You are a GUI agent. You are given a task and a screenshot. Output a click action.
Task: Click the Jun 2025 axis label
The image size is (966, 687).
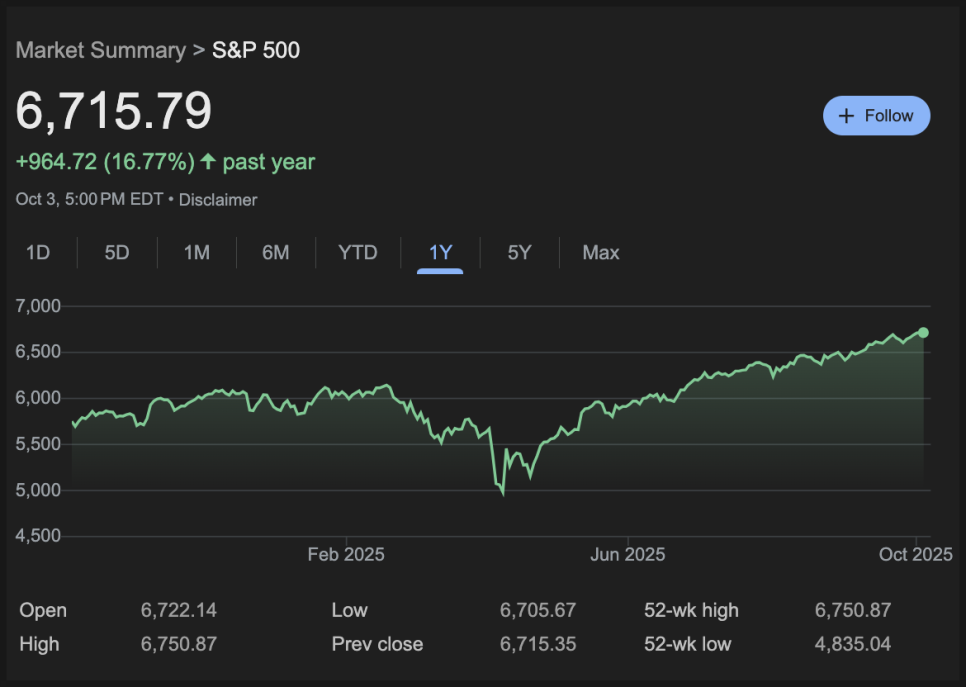[x=627, y=555]
